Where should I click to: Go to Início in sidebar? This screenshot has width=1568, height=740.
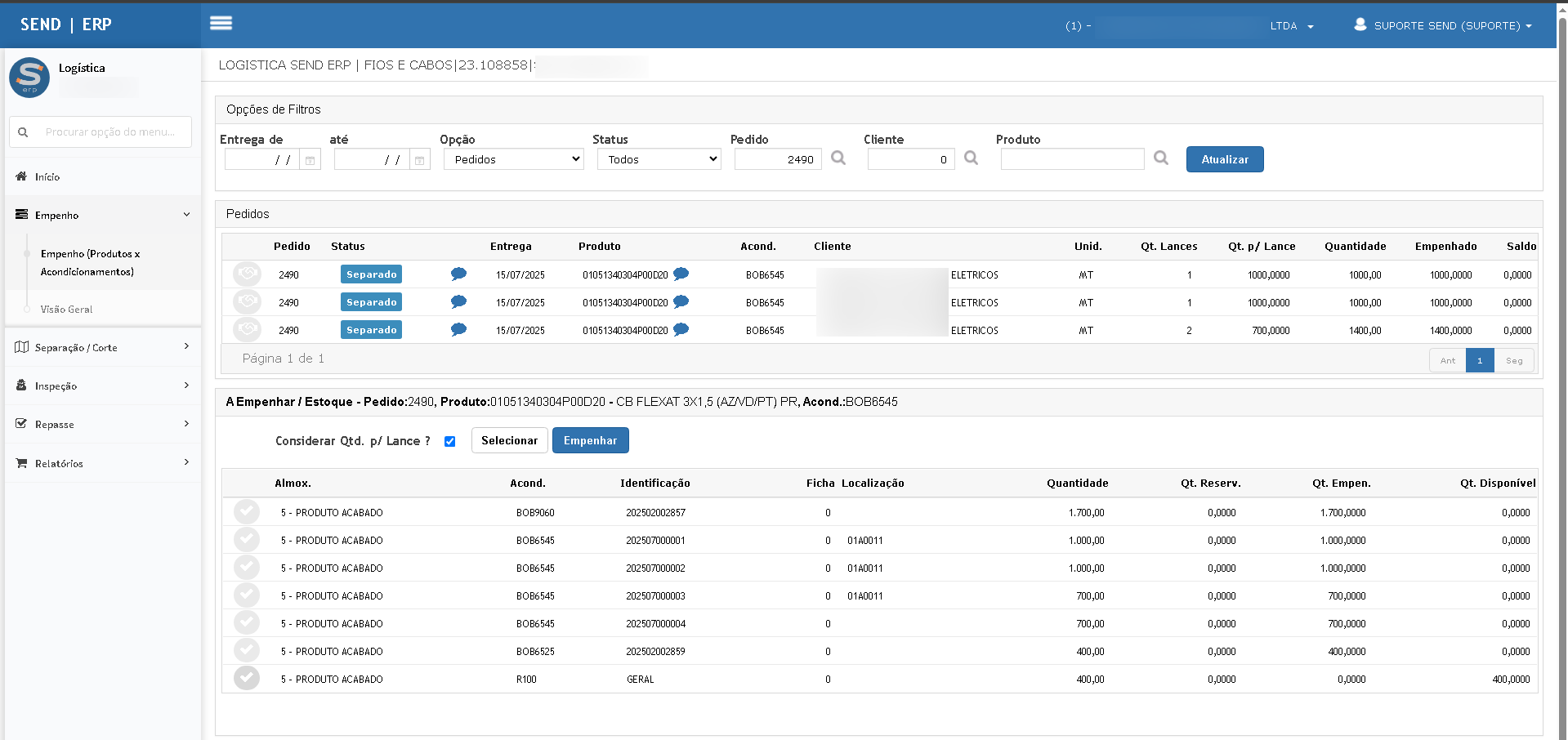[103, 176]
